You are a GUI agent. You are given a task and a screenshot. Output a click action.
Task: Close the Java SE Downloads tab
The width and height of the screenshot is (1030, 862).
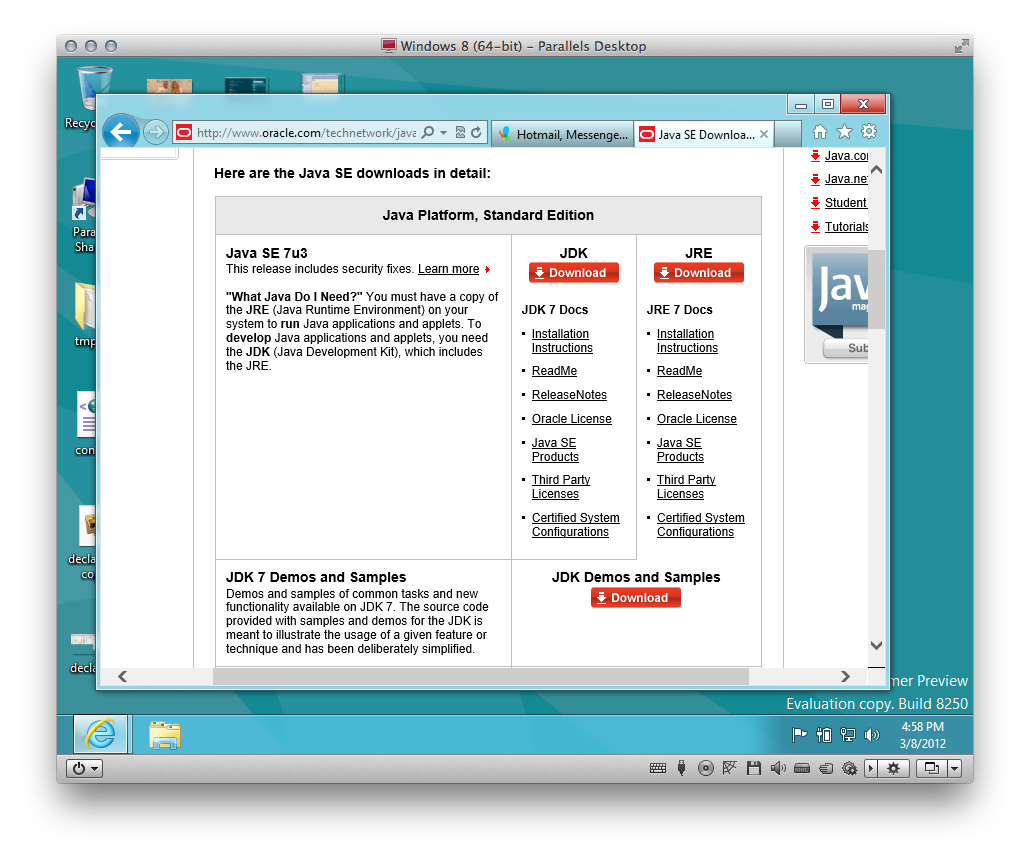coord(763,134)
